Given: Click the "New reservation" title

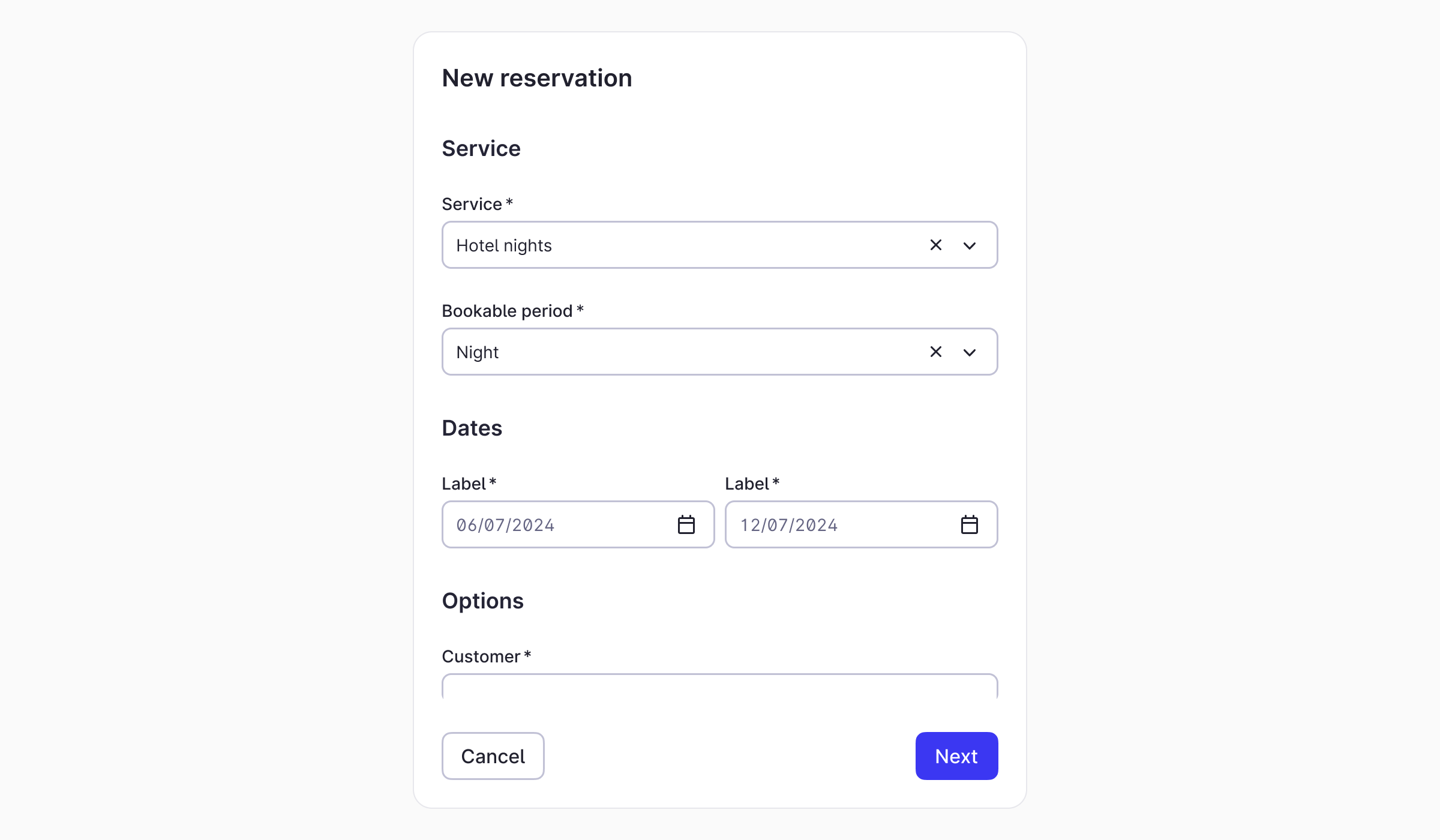Looking at the screenshot, I should [x=537, y=78].
